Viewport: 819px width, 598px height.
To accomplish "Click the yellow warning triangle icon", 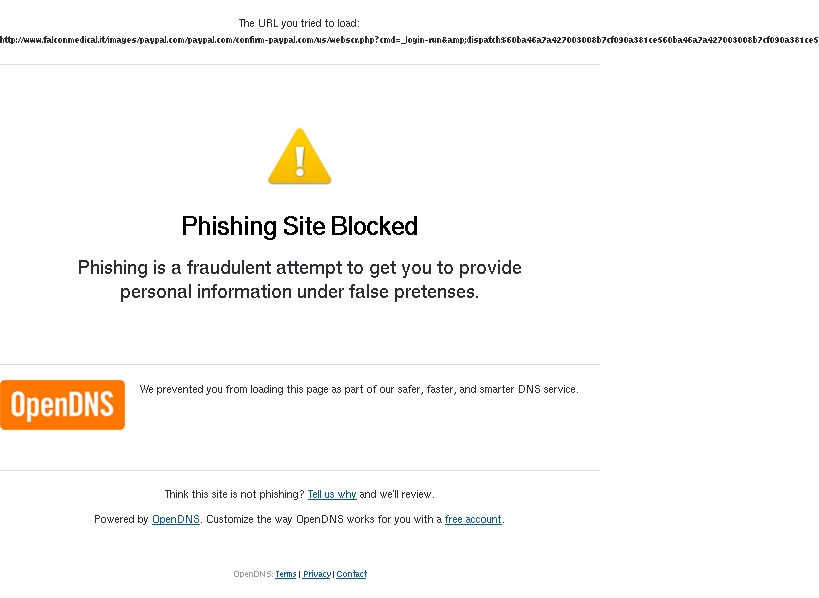I will 299,157.
